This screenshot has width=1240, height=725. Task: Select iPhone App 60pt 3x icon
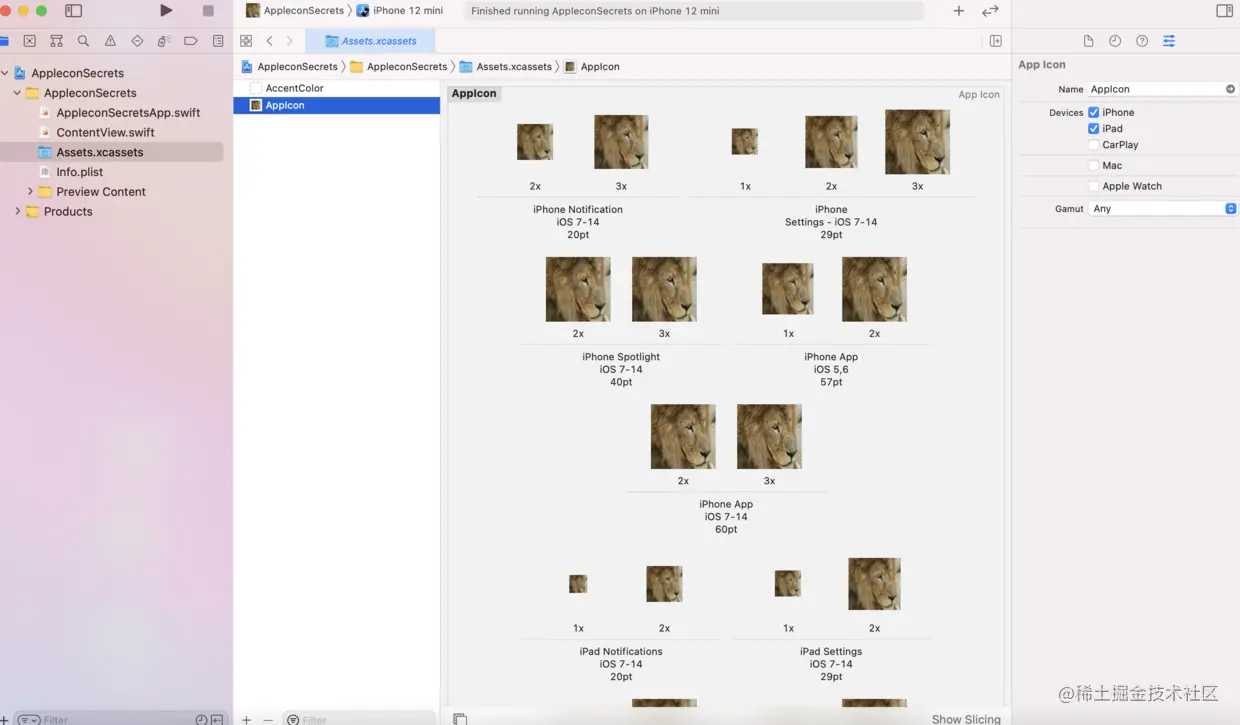click(769, 437)
